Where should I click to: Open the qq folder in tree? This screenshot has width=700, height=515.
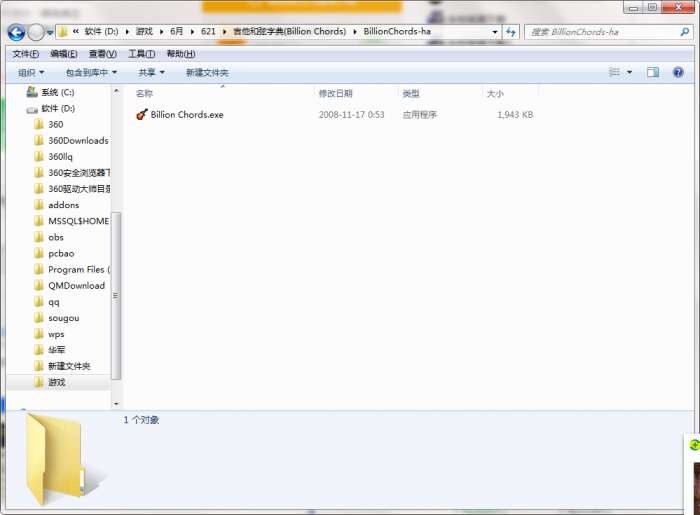point(54,302)
